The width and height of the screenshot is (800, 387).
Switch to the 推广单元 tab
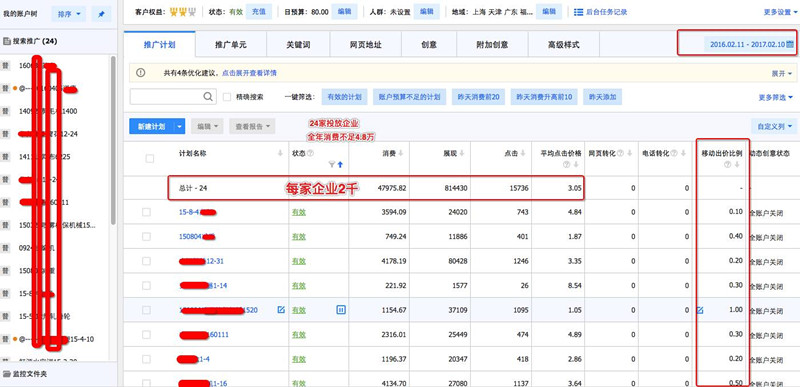tap(231, 45)
